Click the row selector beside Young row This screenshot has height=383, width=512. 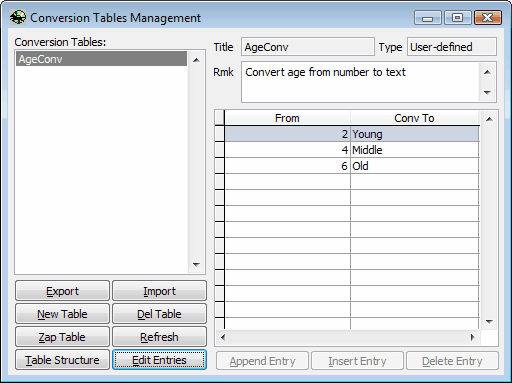pyautogui.click(x=219, y=134)
